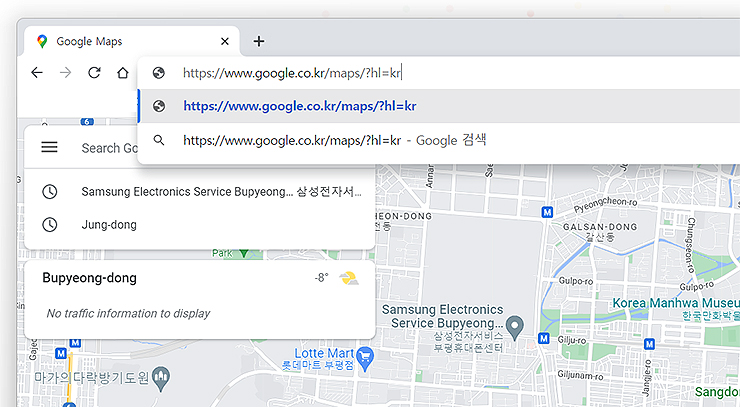Open a new browser tab
The width and height of the screenshot is (740, 407).
[259, 41]
